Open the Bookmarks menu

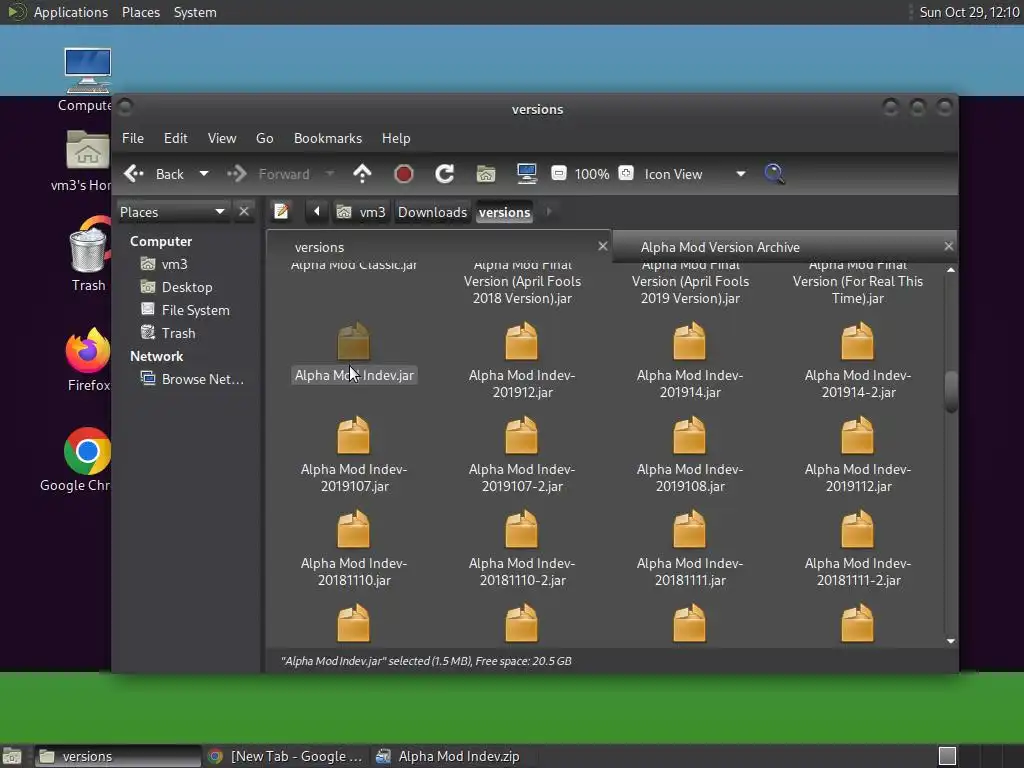(328, 138)
